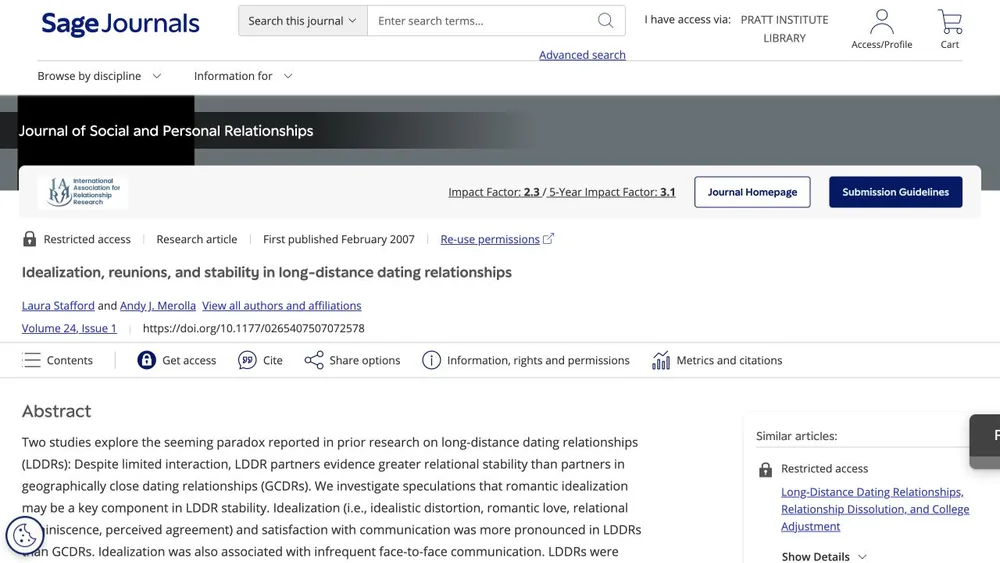This screenshot has height=563, width=1000.
Task: Click Information, rights and permissions label
Action: coord(538,360)
